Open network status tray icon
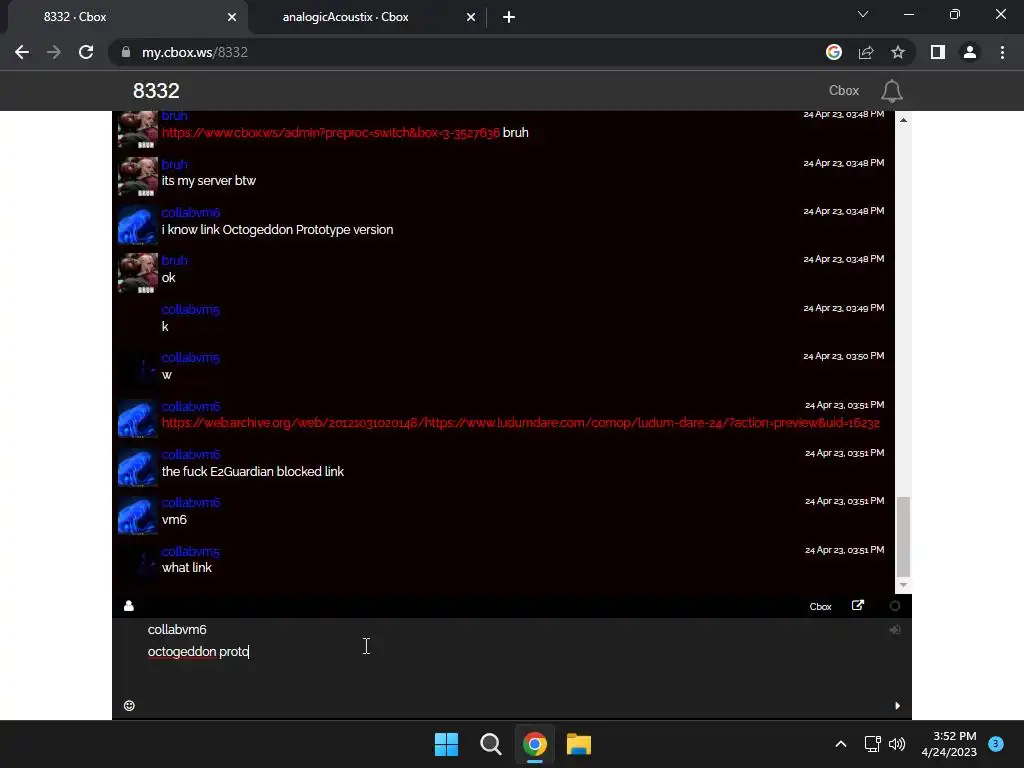 click(872, 744)
